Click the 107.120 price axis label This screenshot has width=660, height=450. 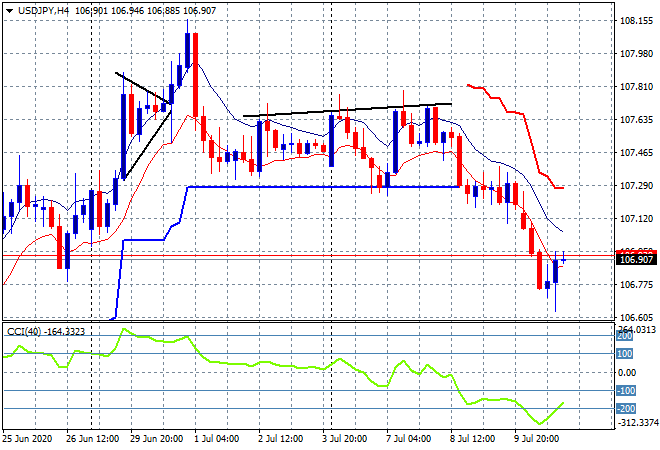click(636, 218)
